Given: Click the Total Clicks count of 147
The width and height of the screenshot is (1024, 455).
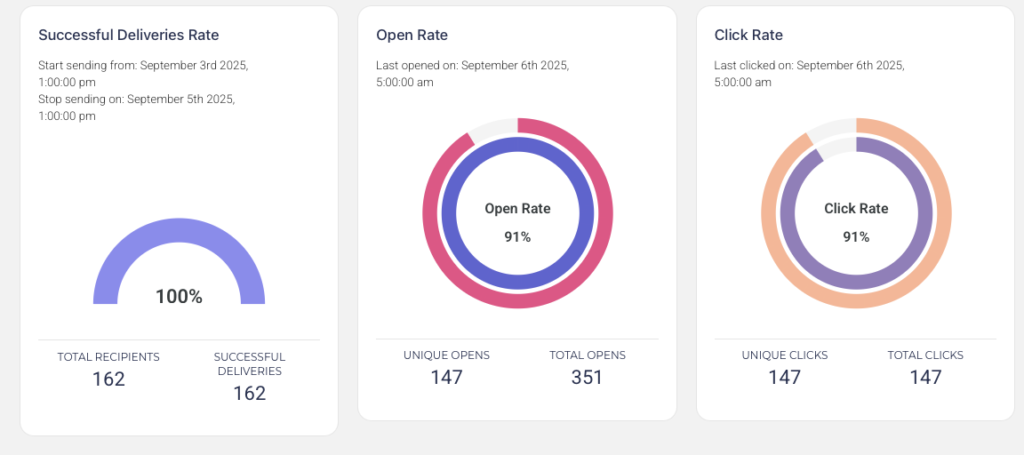Looking at the screenshot, I should click(925, 377).
